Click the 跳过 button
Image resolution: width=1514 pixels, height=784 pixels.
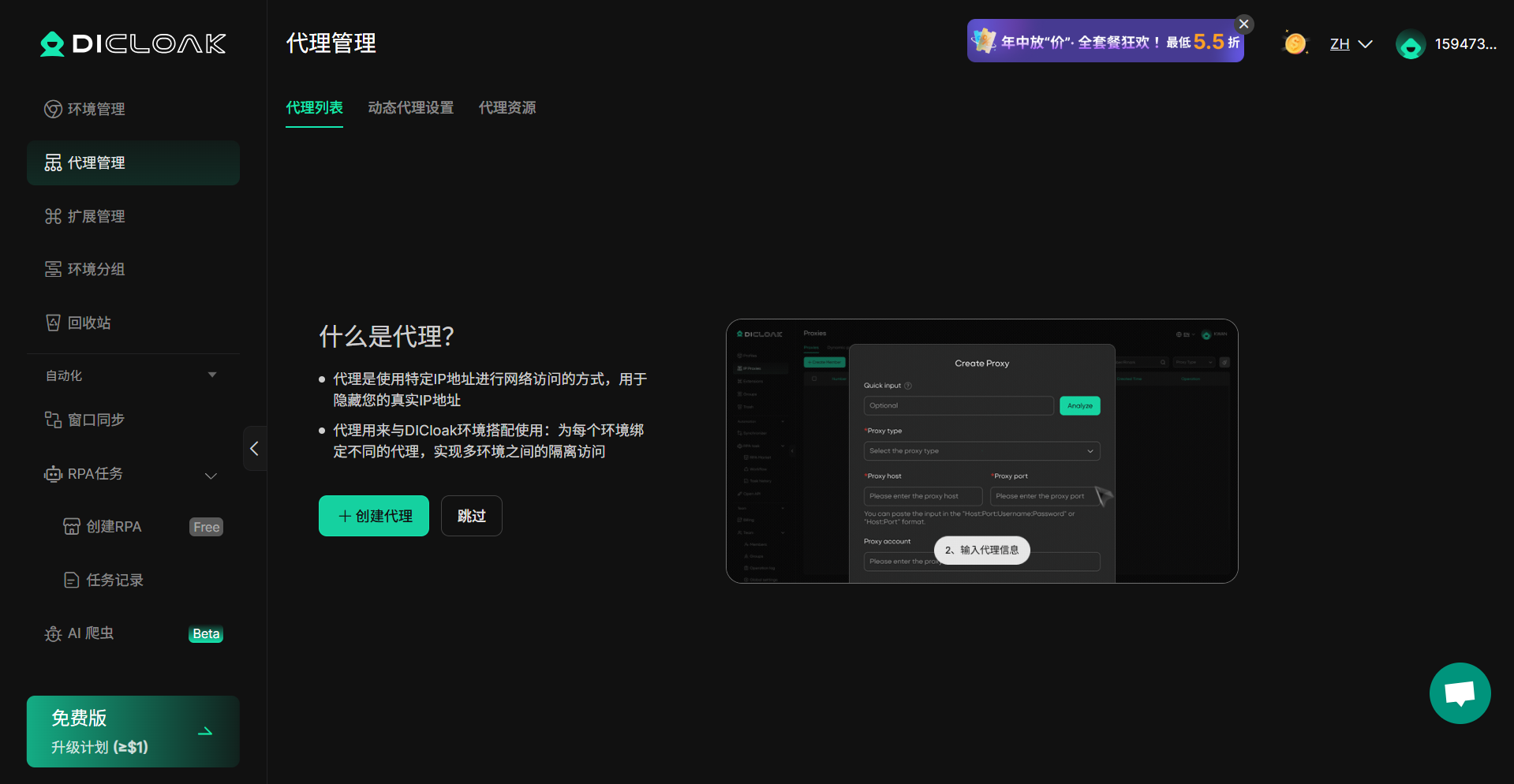click(x=472, y=516)
